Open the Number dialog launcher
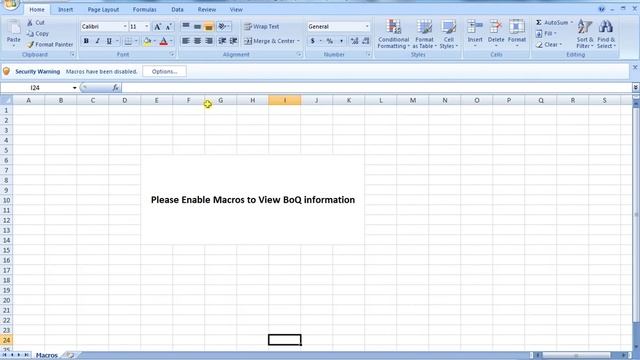The width and height of the screenshot is (640, 360). click(368, 54)
